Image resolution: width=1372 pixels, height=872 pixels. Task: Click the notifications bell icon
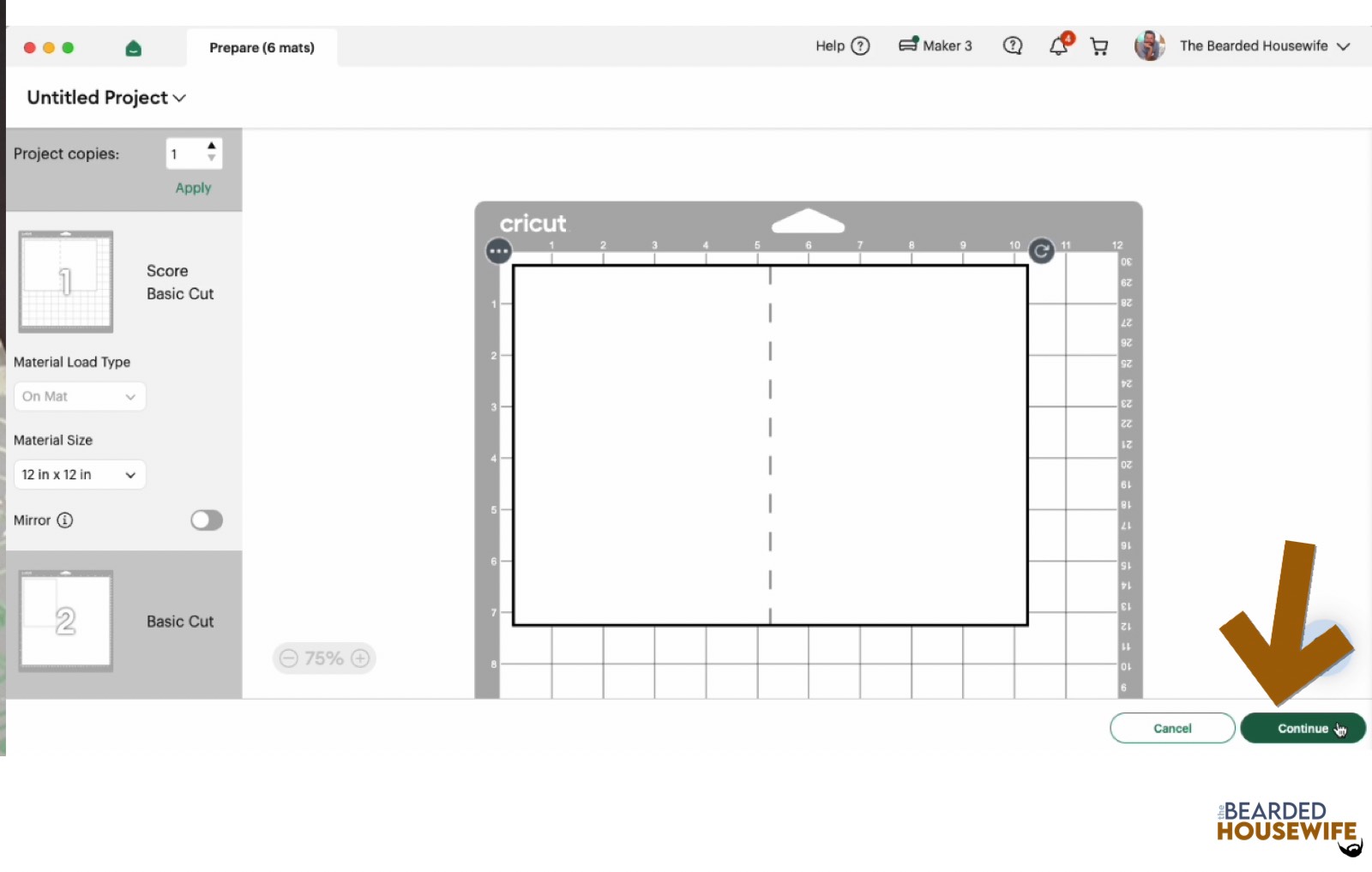pos(1060,45)
